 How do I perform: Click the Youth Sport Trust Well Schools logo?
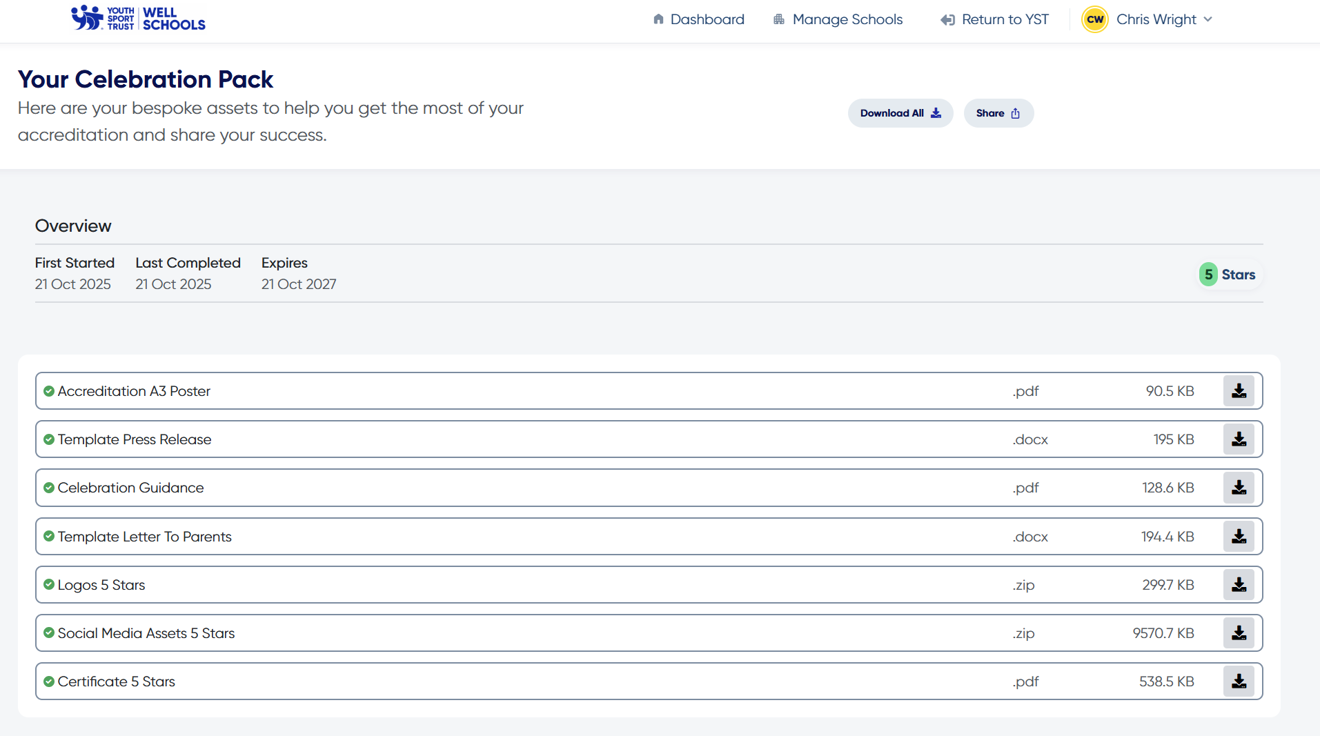click(138, 19)
